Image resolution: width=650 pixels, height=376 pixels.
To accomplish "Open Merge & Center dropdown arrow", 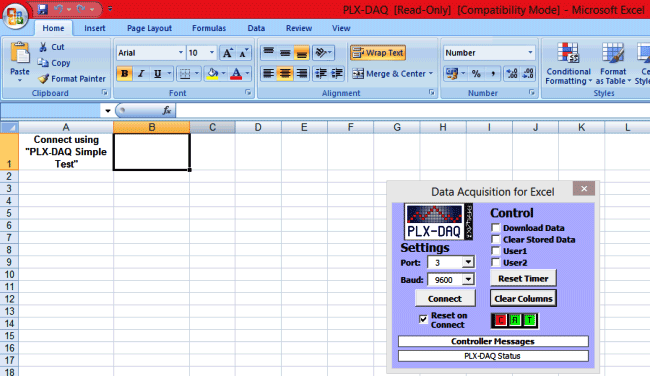I will pyautogui.click(x=431, y=74).
